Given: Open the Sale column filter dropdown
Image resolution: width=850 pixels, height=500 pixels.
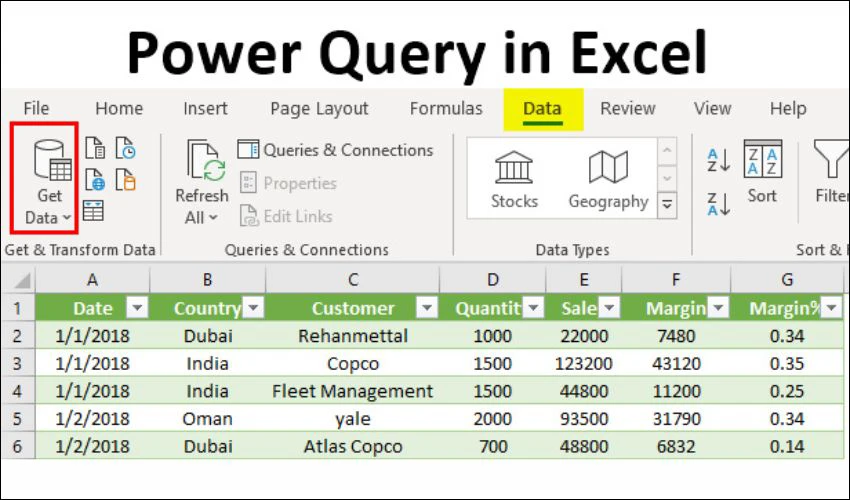Looking at the screenshot, I should 609,308.
